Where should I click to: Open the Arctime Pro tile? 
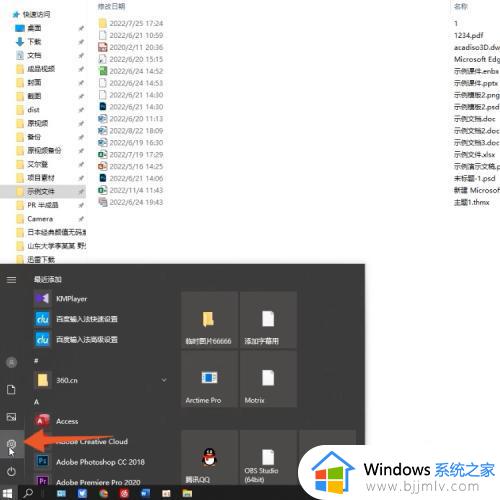click(209, 379)
